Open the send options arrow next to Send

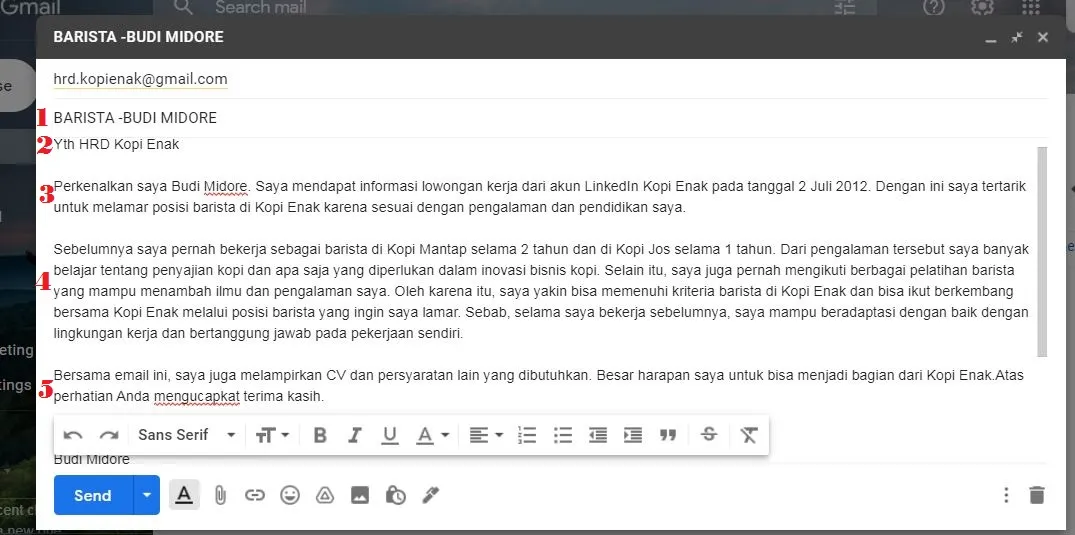146,495
